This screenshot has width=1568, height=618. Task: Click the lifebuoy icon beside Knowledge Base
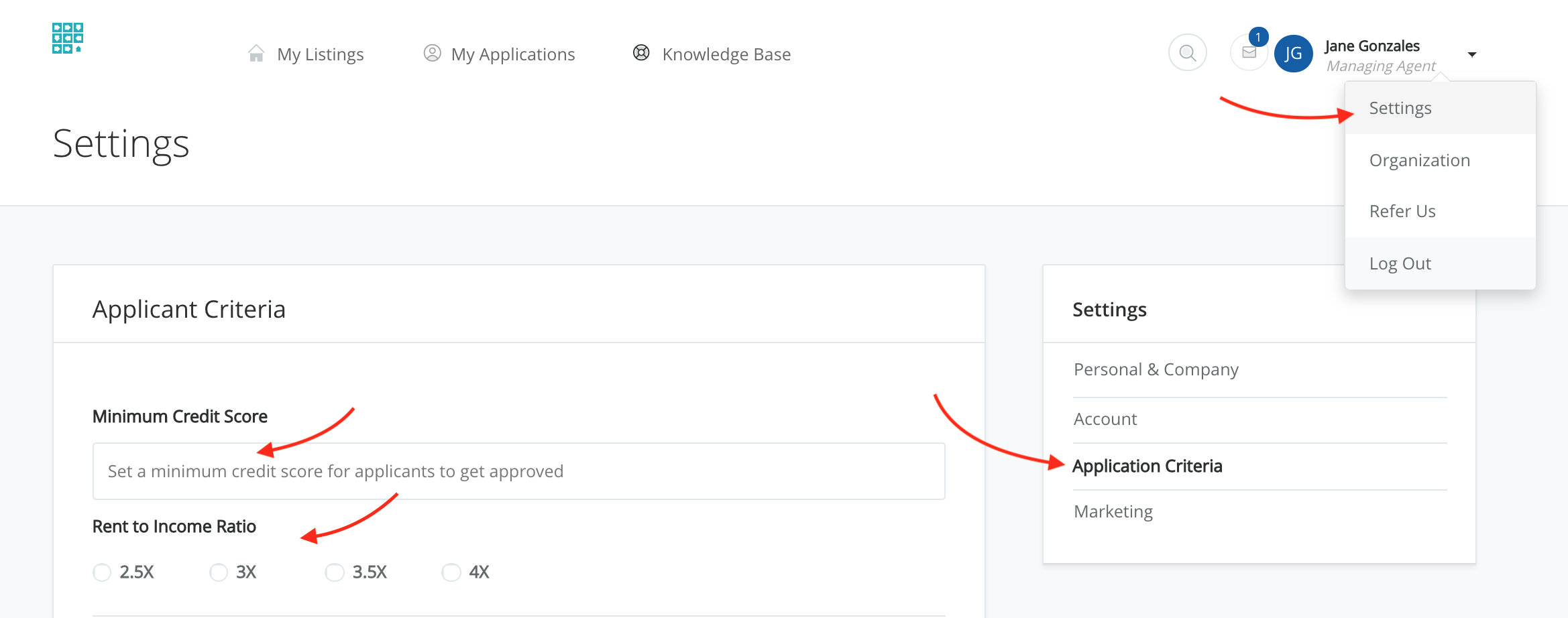641,53
